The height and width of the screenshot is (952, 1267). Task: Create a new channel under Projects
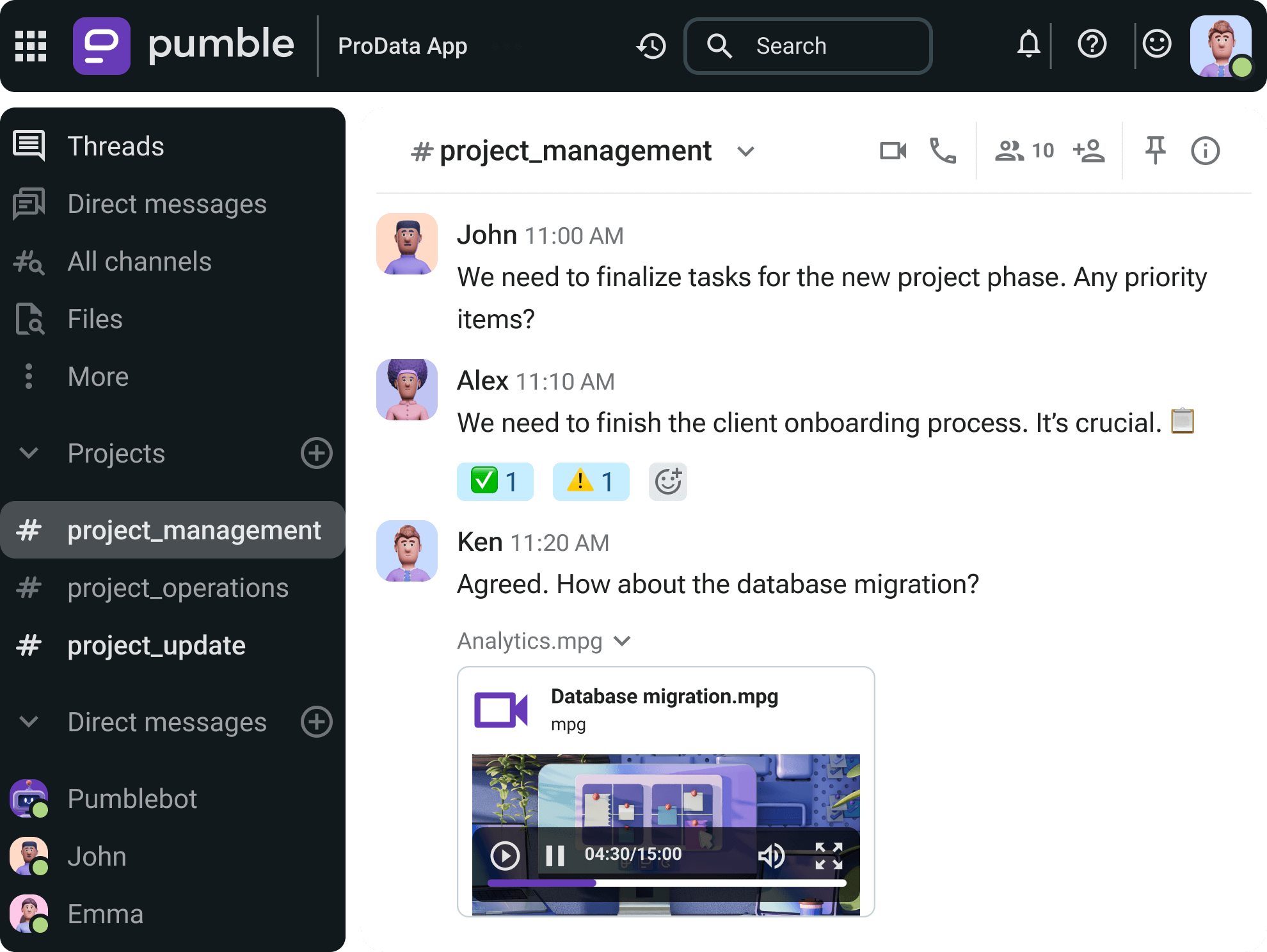pos(316,454)
